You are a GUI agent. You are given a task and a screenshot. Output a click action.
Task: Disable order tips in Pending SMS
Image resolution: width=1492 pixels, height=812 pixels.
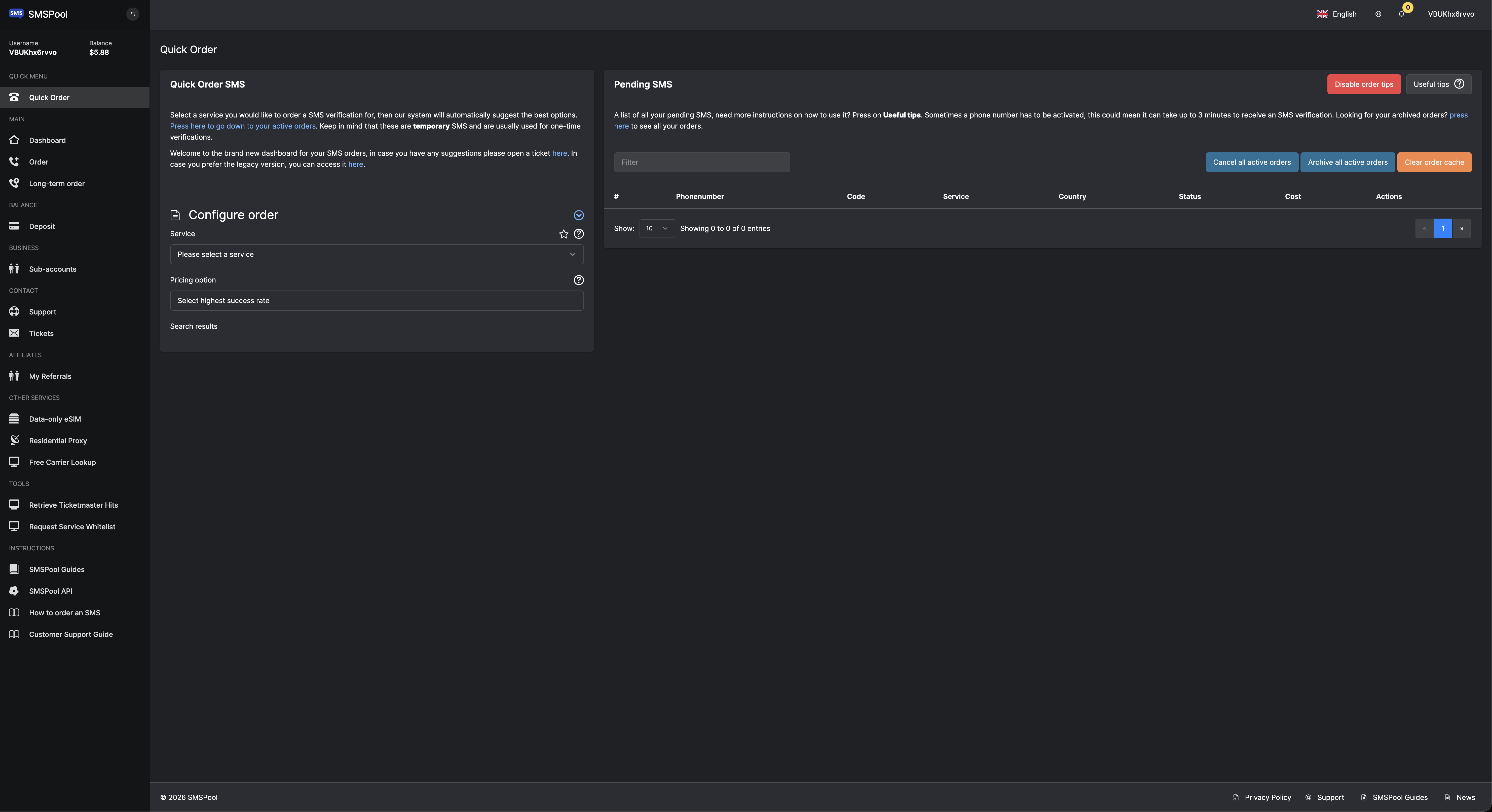click(1364, 84)
